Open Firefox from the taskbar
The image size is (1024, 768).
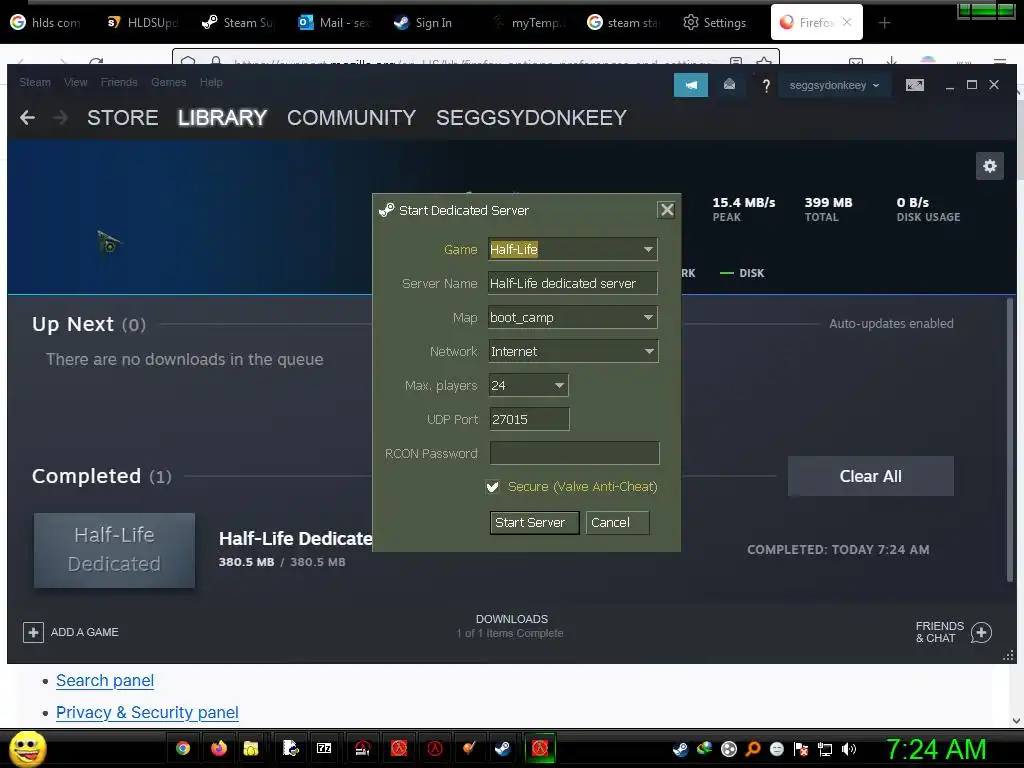click(218, 748)
